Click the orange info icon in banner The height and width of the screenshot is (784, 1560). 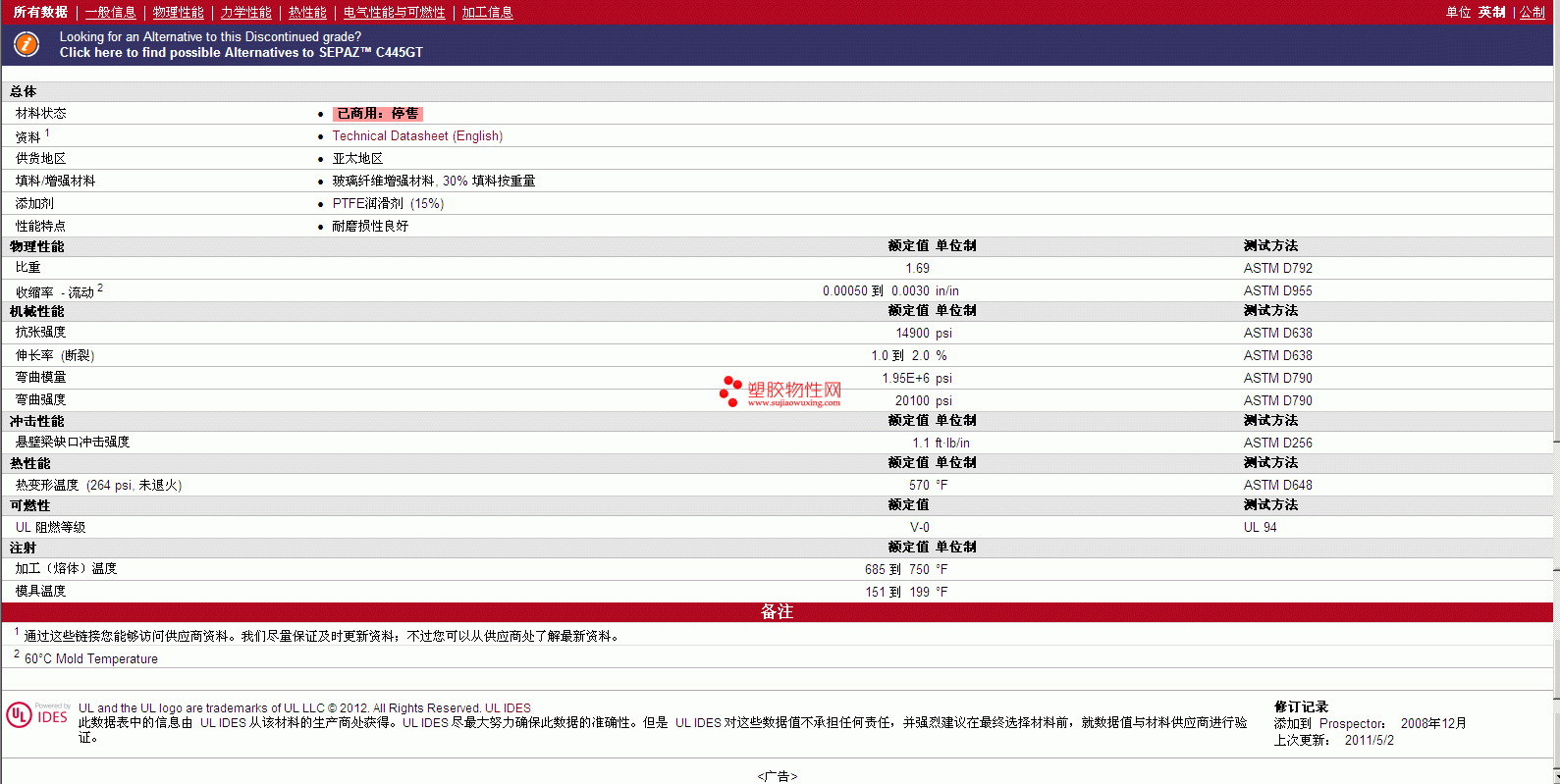click(x=27, y=44)
